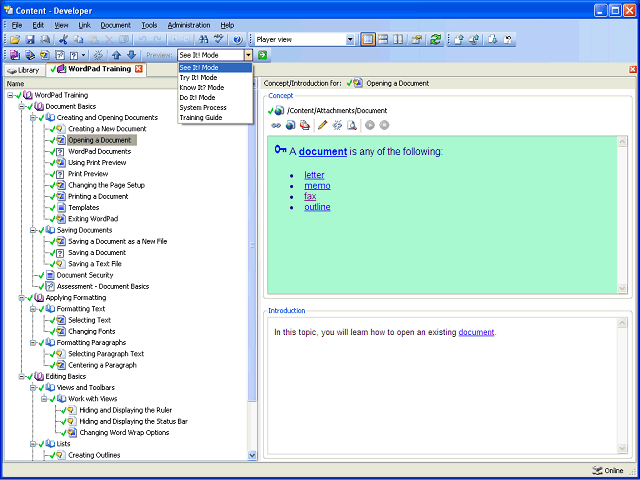Click document link in Introduction text

pos(476,332)
